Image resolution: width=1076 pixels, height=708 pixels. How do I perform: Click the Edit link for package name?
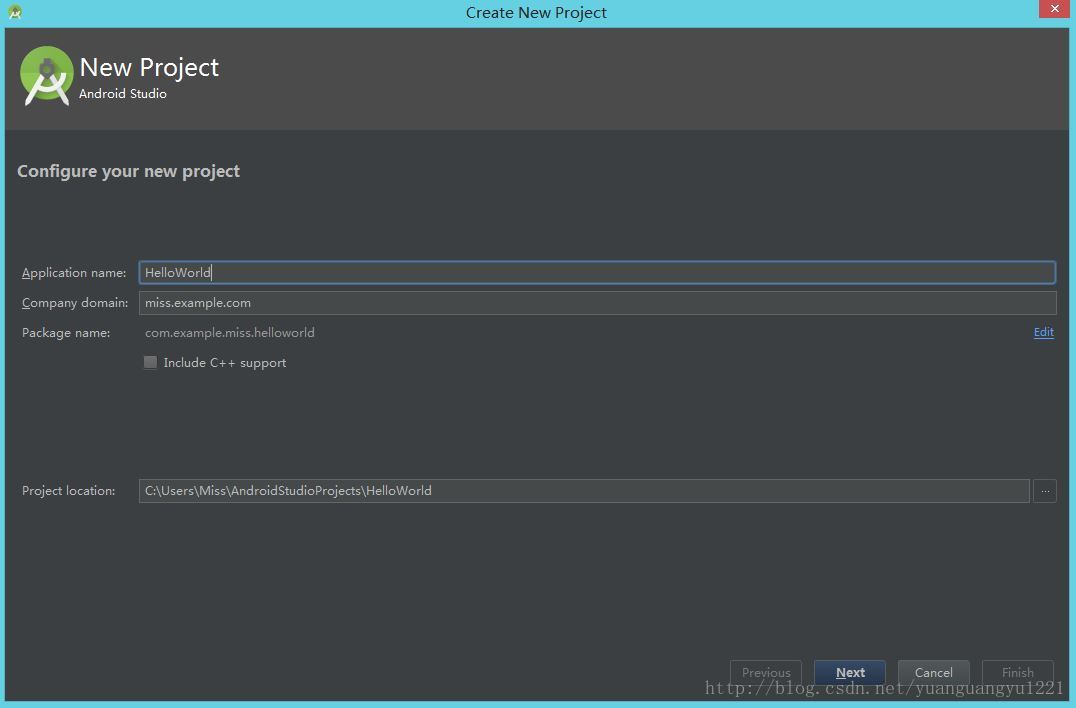[1043, 332]
